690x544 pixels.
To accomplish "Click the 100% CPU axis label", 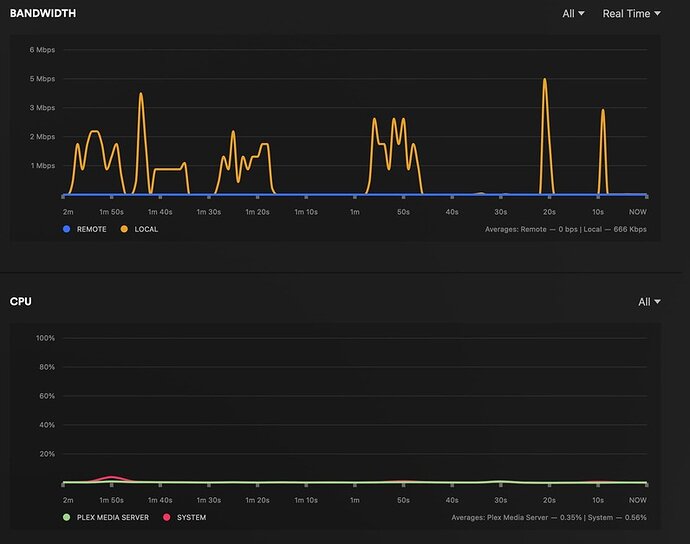I will (45, 338).
